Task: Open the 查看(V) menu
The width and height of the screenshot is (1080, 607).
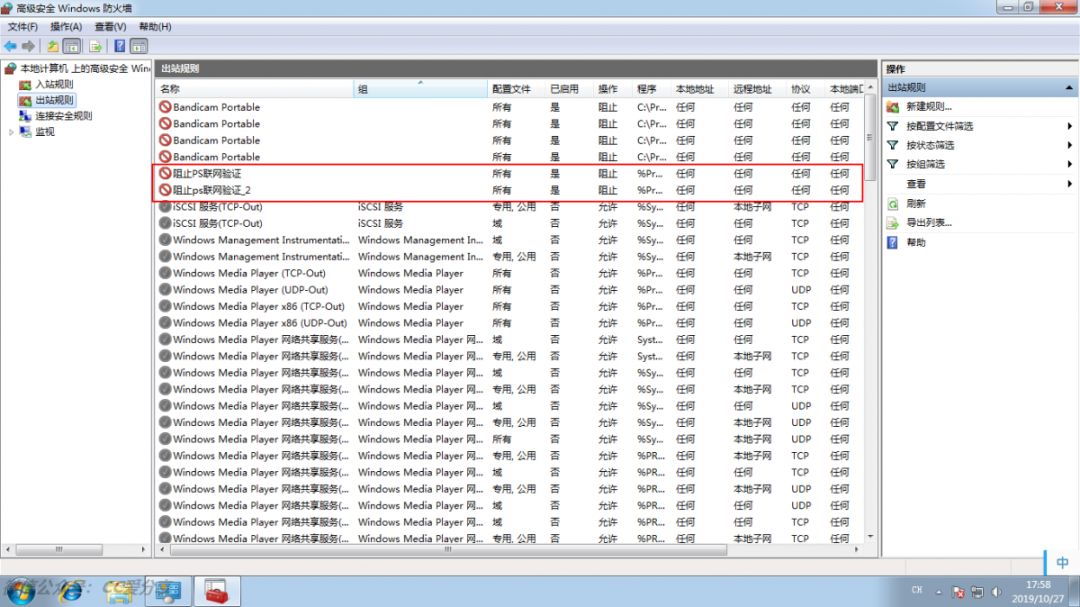Action: point(110,26)
